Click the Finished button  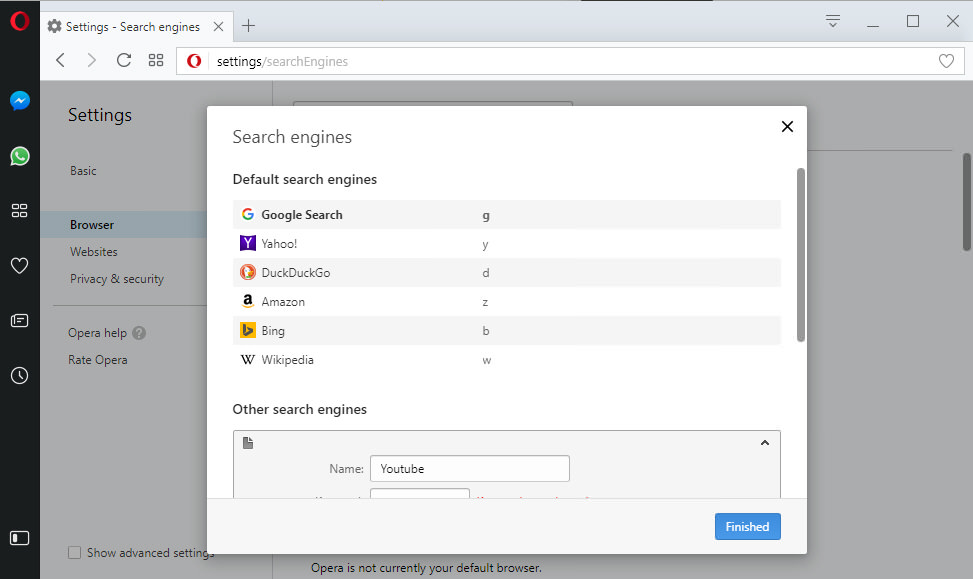point(747,526)
